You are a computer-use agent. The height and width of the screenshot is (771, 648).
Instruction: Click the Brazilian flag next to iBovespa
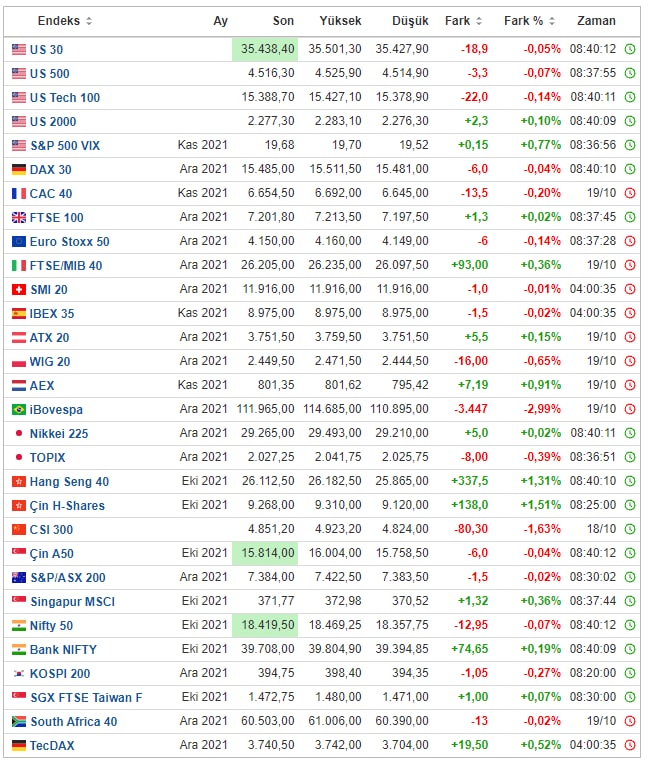[19, 409]
